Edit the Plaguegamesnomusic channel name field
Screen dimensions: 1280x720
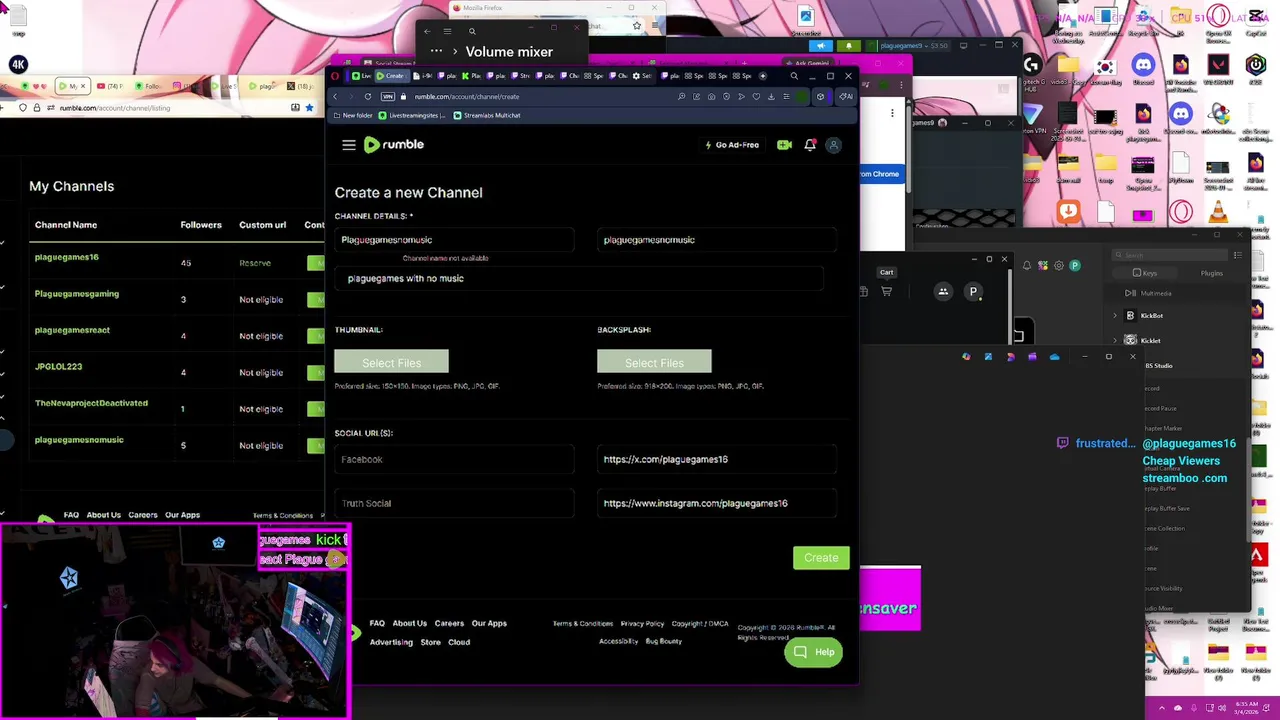(454, 240)
